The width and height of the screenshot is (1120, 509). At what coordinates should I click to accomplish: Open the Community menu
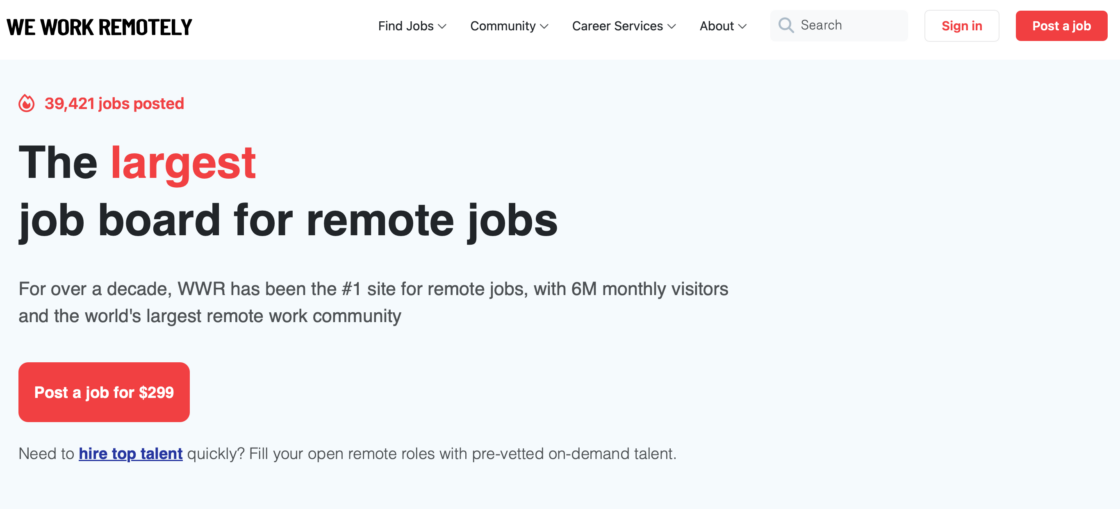(x=509, y=26)
